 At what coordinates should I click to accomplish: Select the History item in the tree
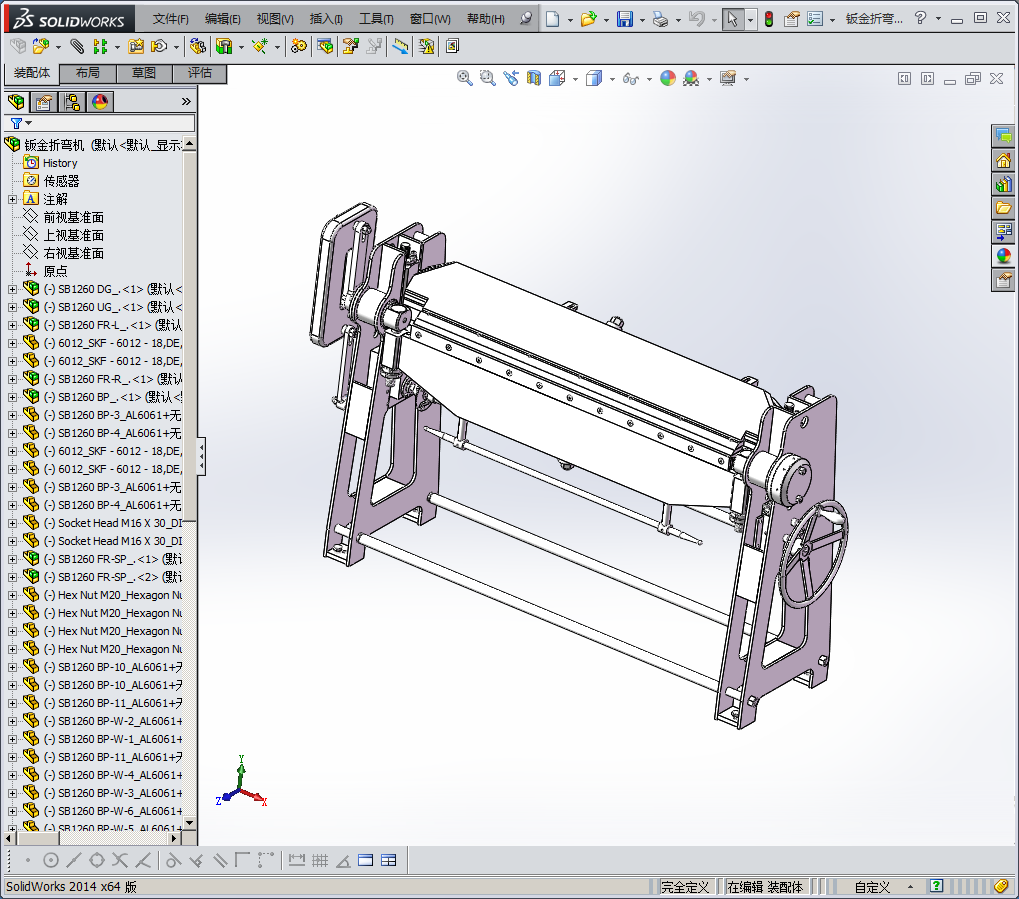(x=60, y=163)
